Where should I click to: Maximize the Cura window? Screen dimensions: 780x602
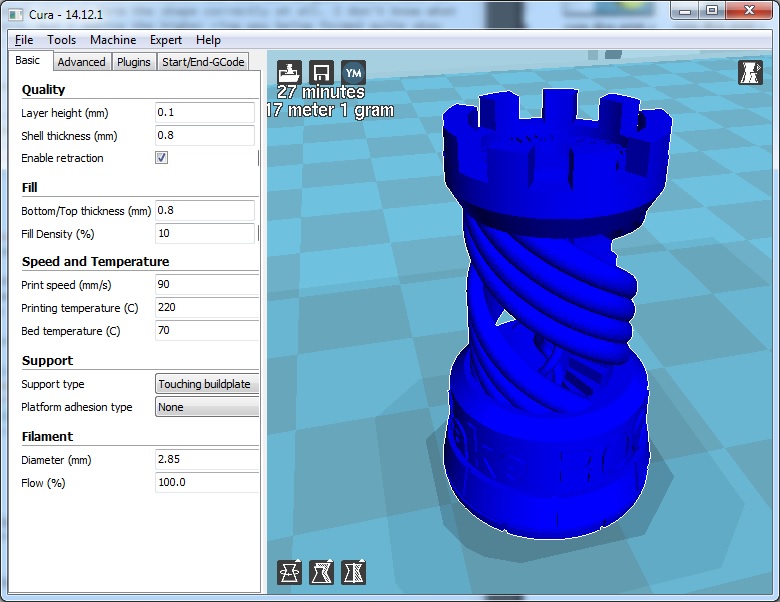click(712, 10)
